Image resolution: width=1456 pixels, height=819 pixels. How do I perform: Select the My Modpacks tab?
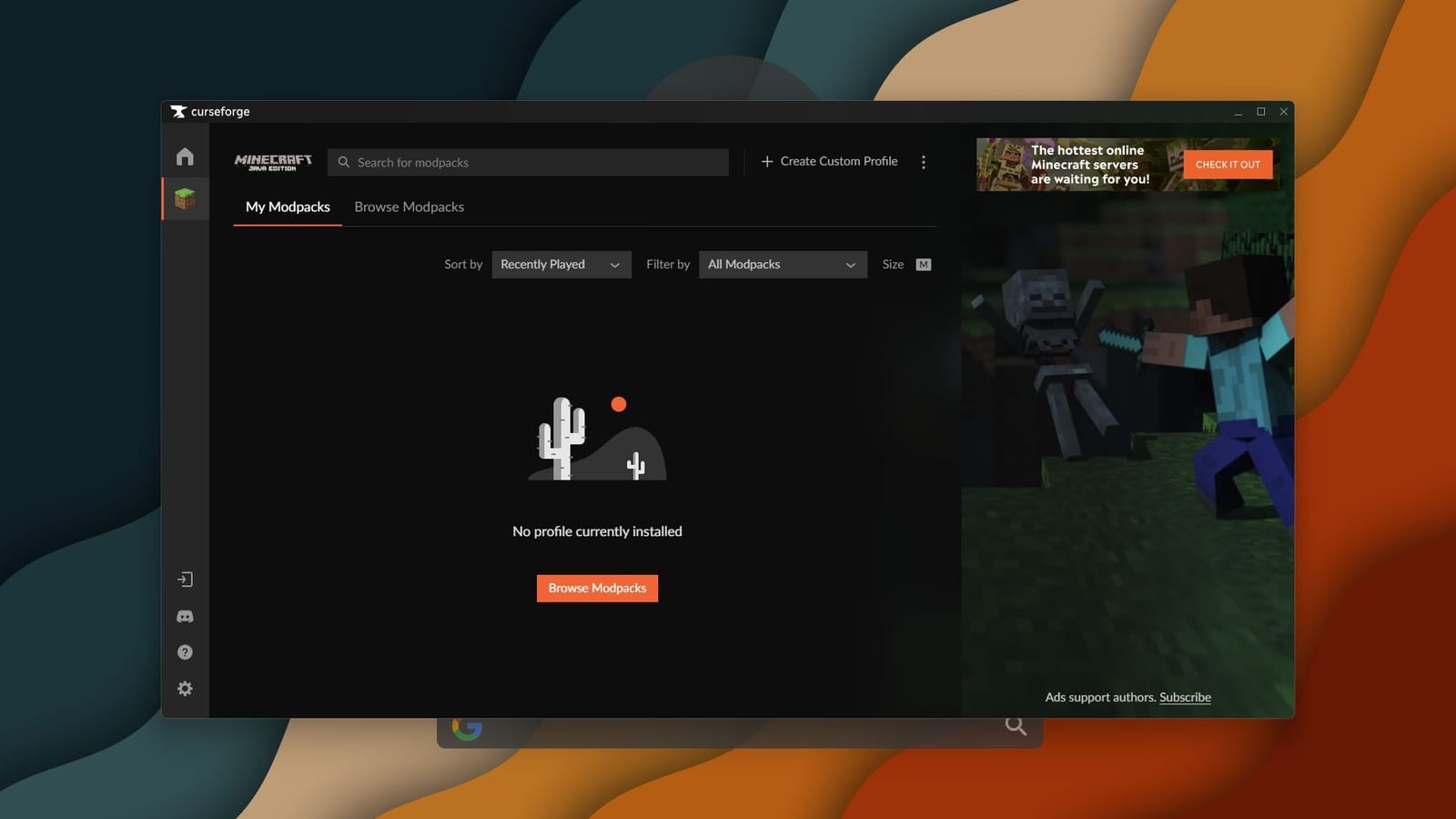click(287, 207)
